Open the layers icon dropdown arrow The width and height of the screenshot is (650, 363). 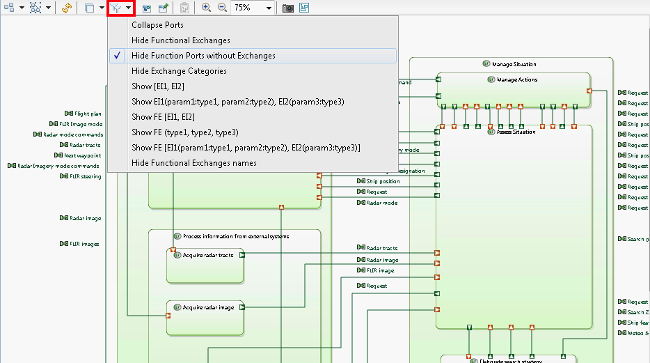102,8
